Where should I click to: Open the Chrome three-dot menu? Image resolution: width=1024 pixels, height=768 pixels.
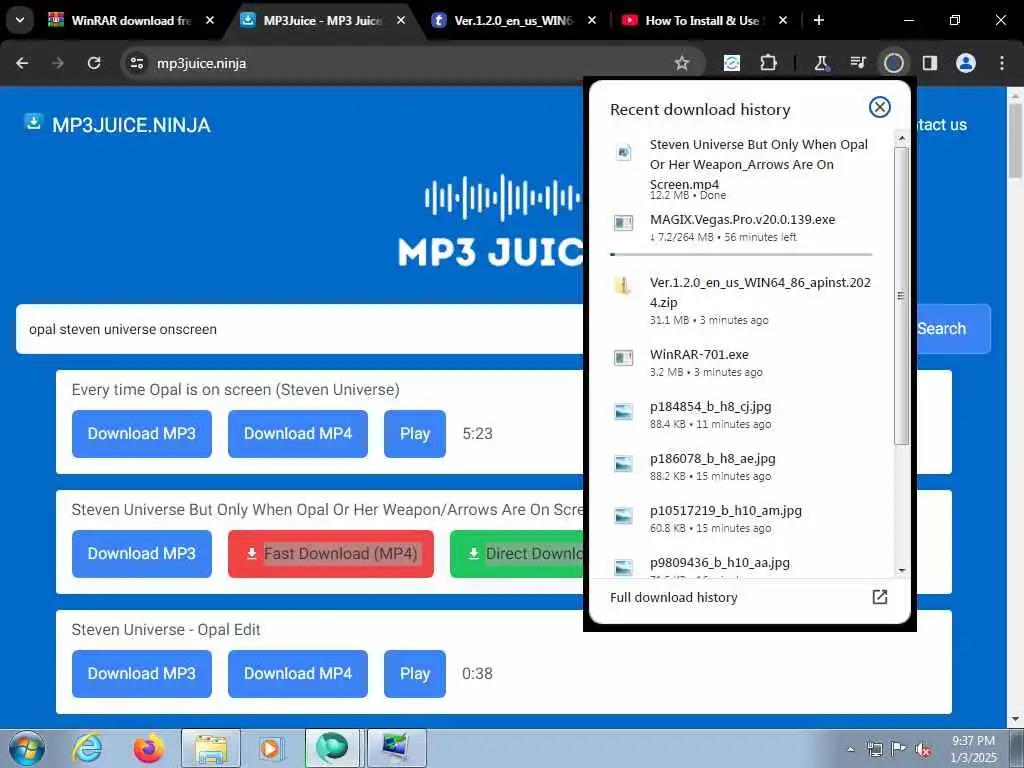point(1002,63)
